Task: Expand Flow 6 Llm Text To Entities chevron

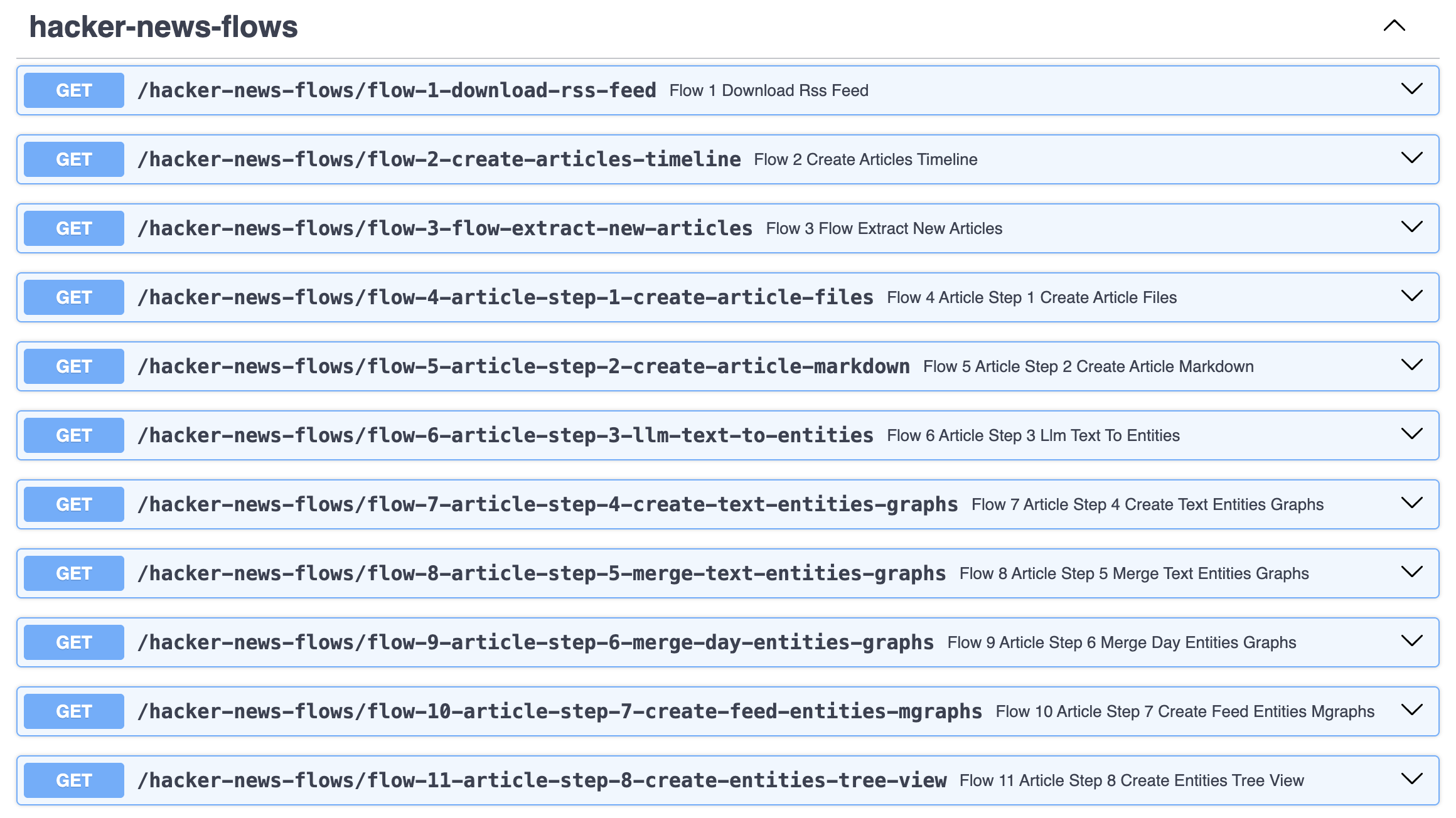Action: [1411, 434]
